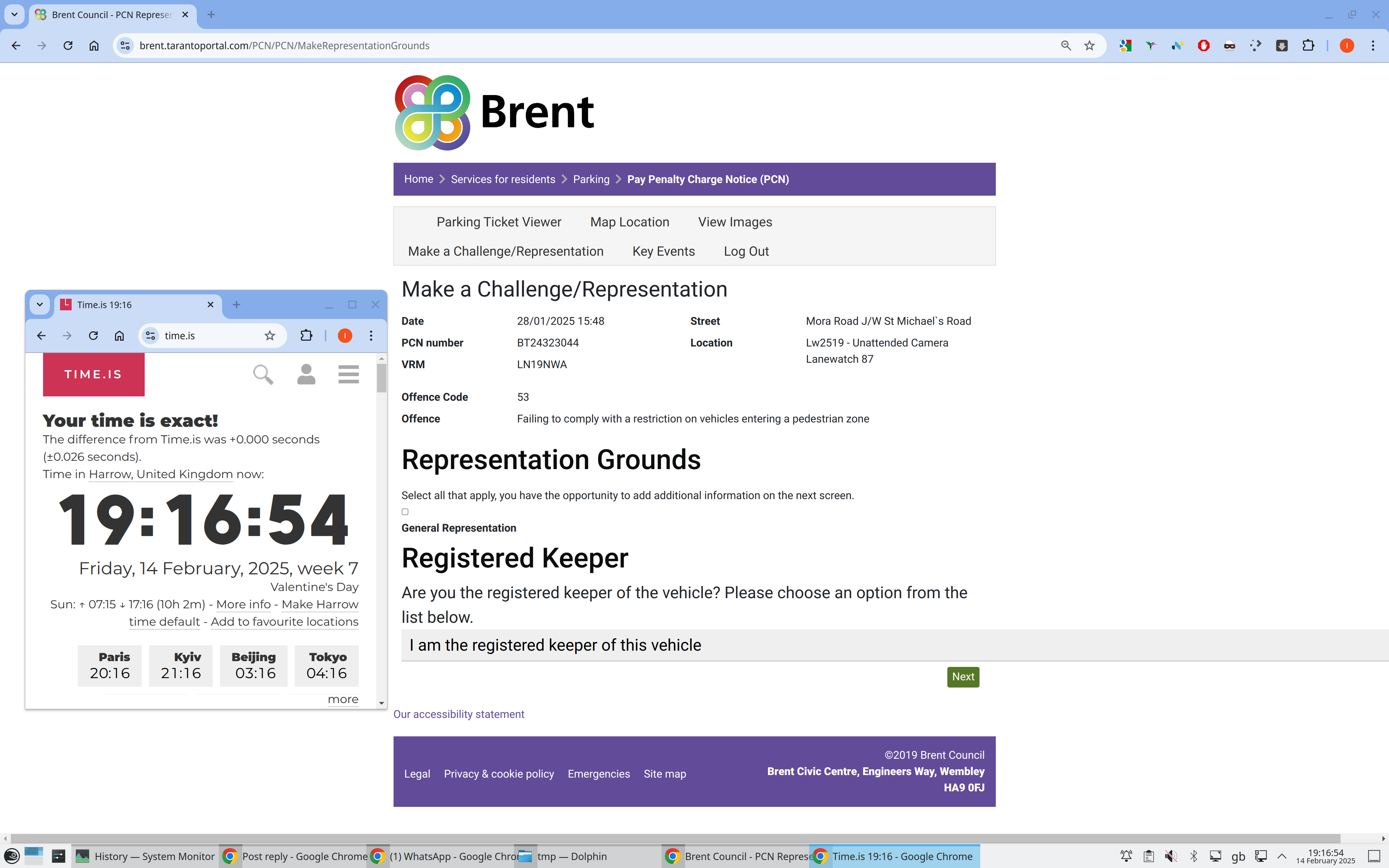1389x868 pixels.
Task: Tick the General Representation checkbox
Action: tap(405, 511)
